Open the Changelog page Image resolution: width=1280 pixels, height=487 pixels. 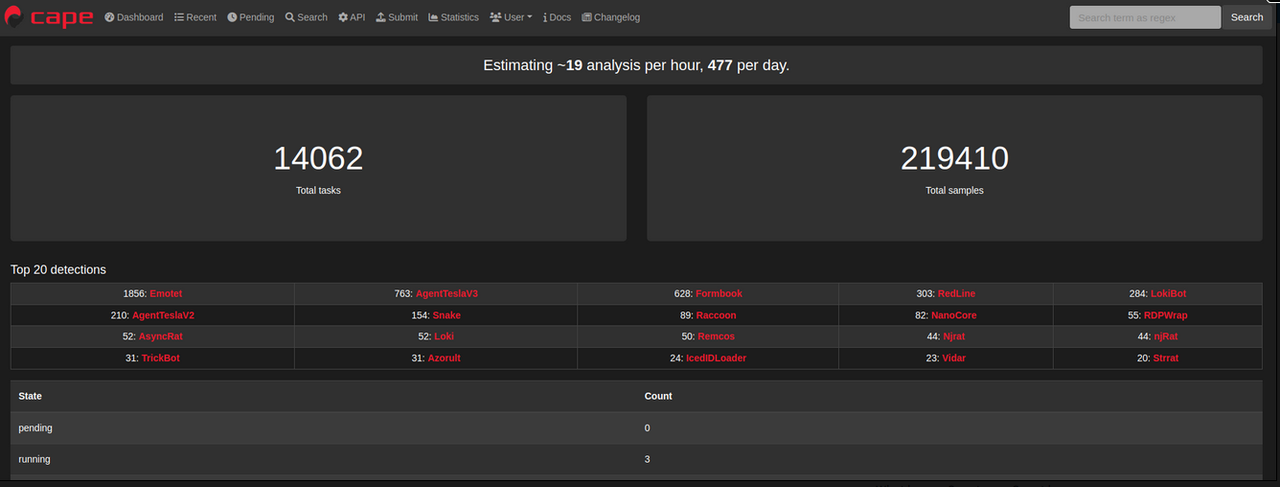pos(610,17)
